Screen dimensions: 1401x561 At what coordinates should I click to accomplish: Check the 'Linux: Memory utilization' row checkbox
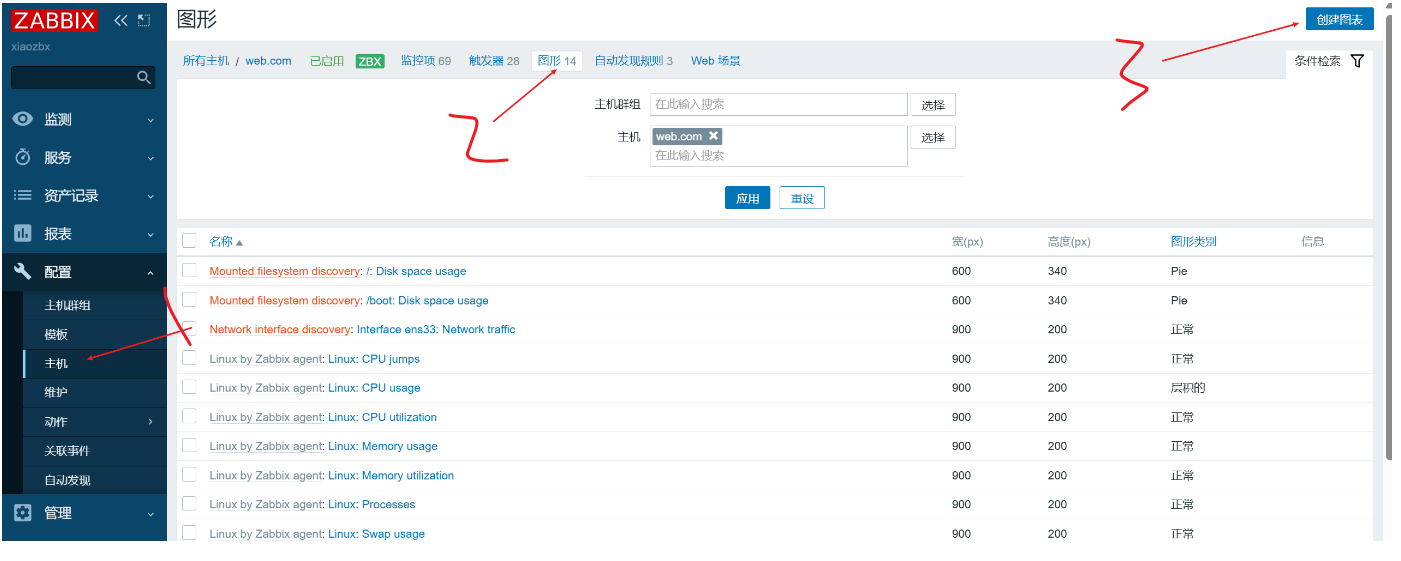point(189,474)
